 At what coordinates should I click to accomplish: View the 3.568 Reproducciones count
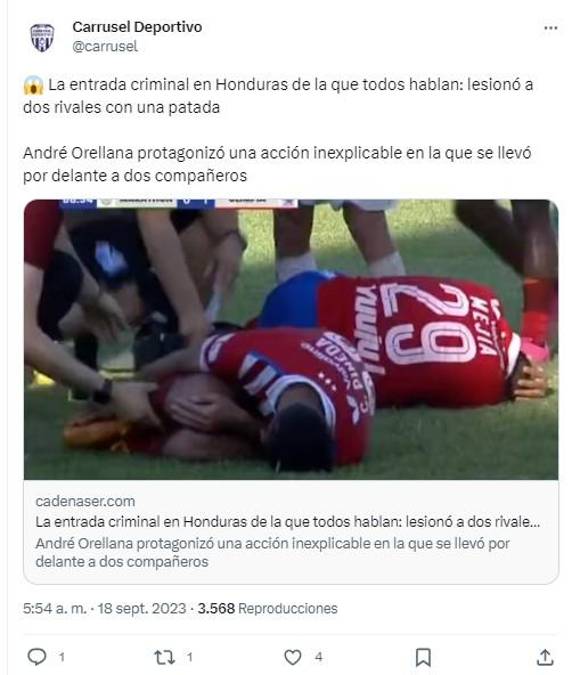coord(267,608)
